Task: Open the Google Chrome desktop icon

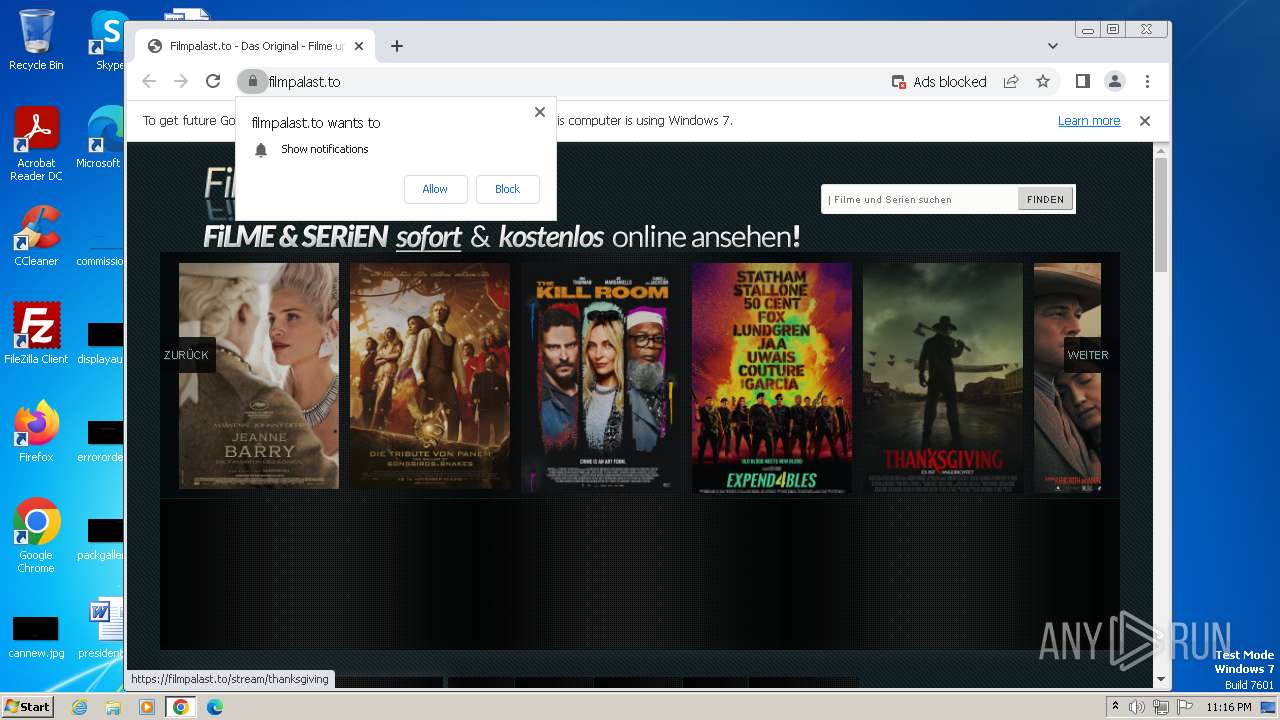Action: (x=36, y=535)
